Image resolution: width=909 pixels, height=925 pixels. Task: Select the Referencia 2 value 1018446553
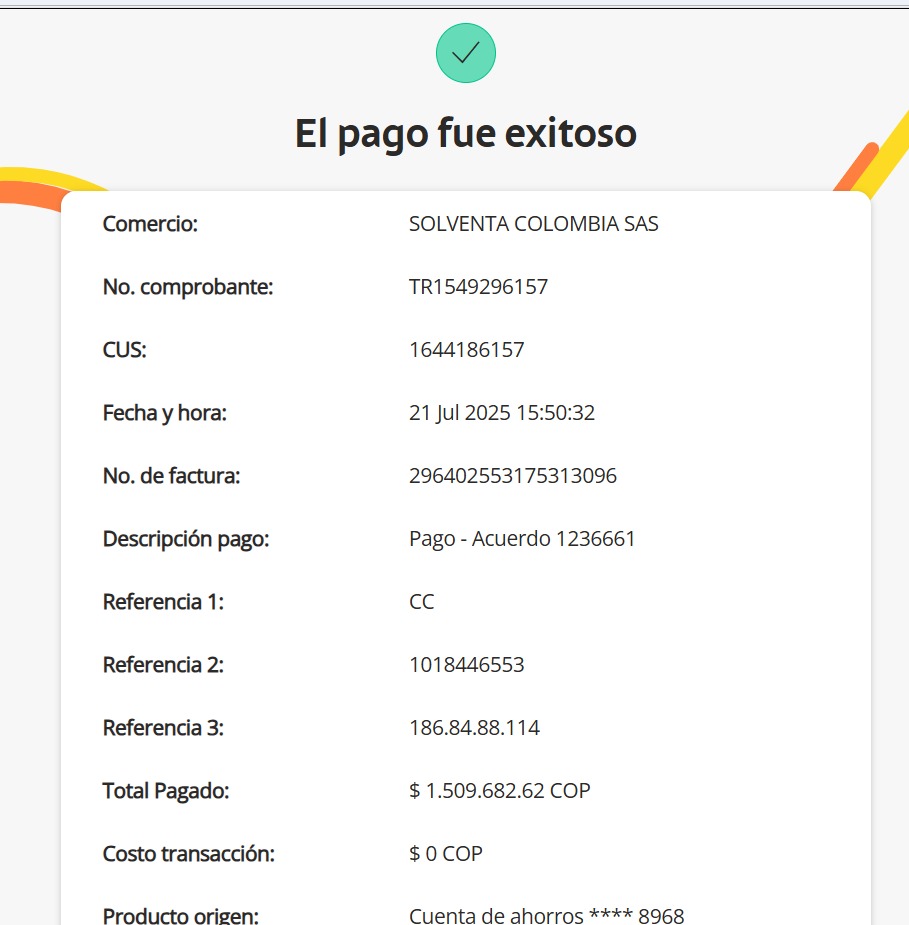[466, 665]
